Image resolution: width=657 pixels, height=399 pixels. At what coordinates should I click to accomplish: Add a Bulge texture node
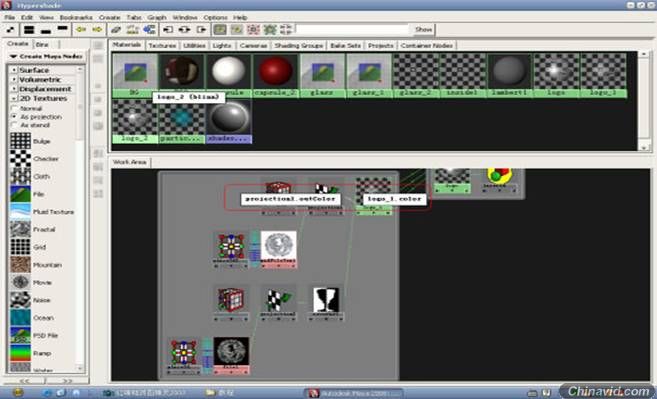click(x=20, y=141)
